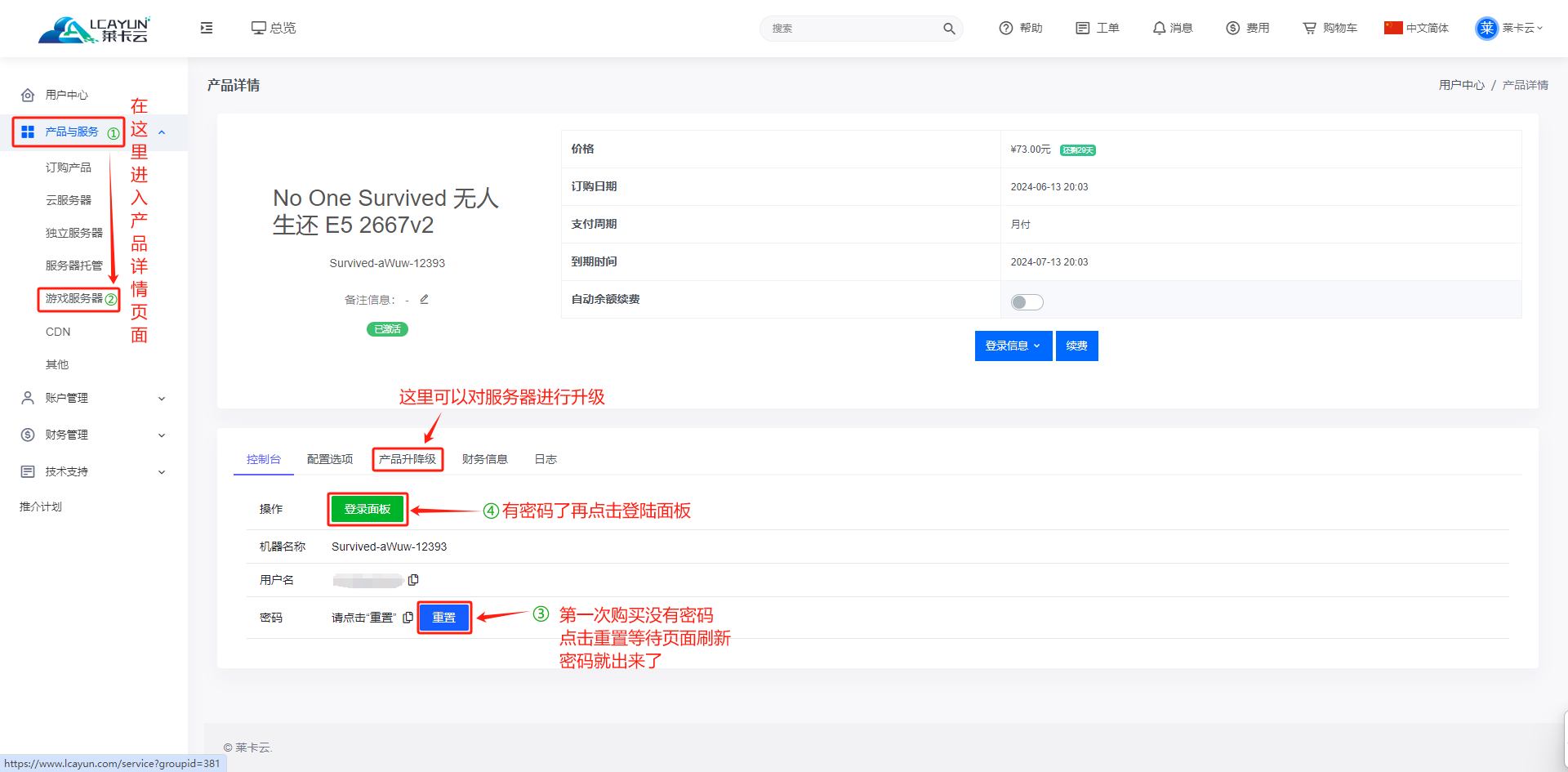Click the 已激活 status badge

(387, 329)
